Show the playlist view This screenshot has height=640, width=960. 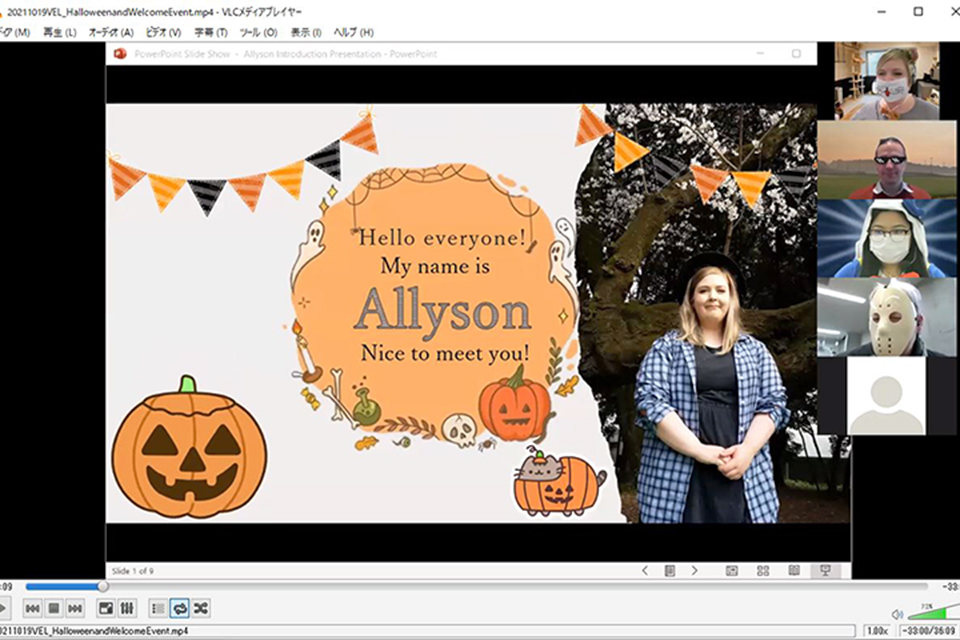coord(158,608)
